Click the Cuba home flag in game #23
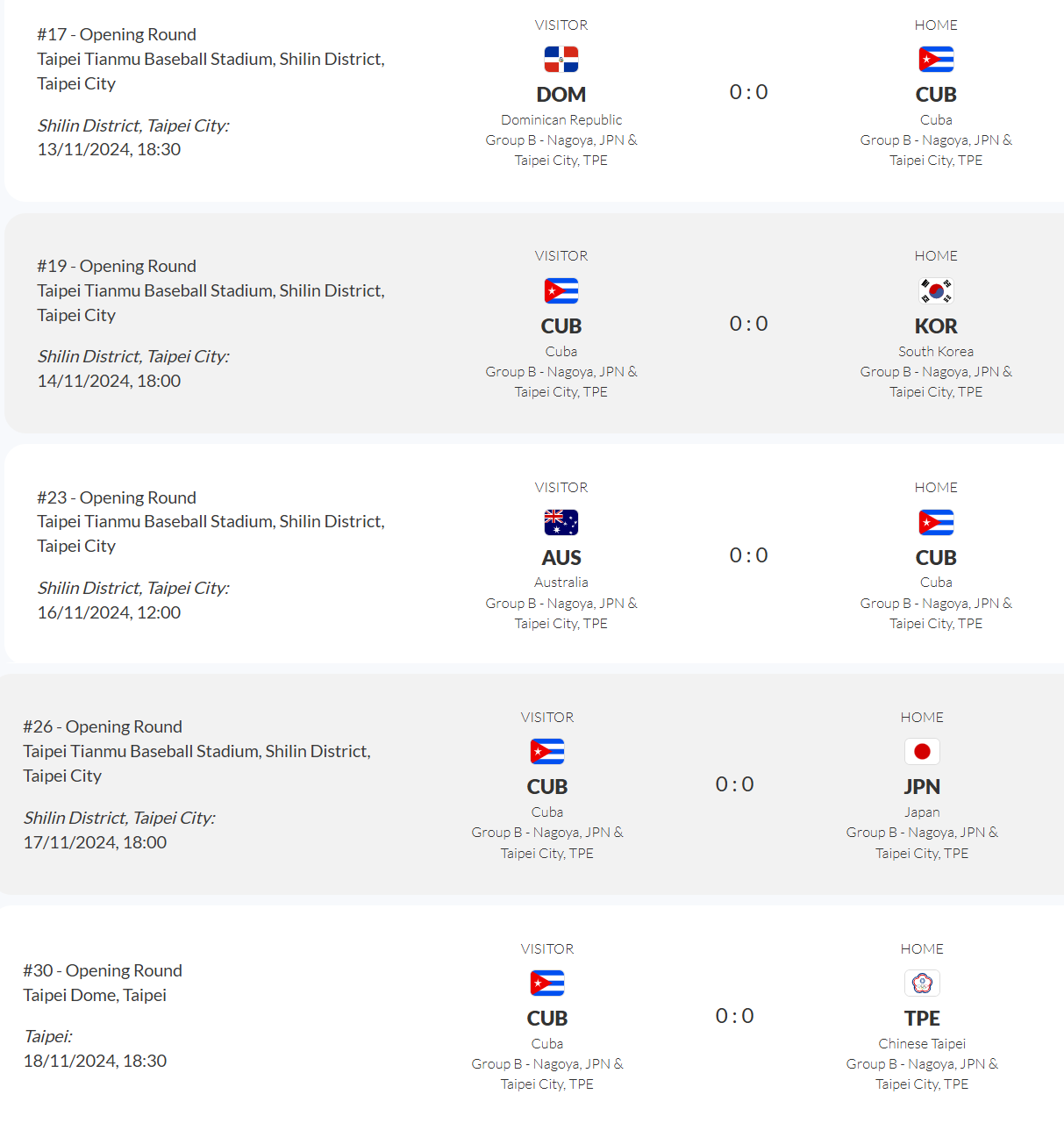The image size is (1064, 1123). tap(936, 523)
